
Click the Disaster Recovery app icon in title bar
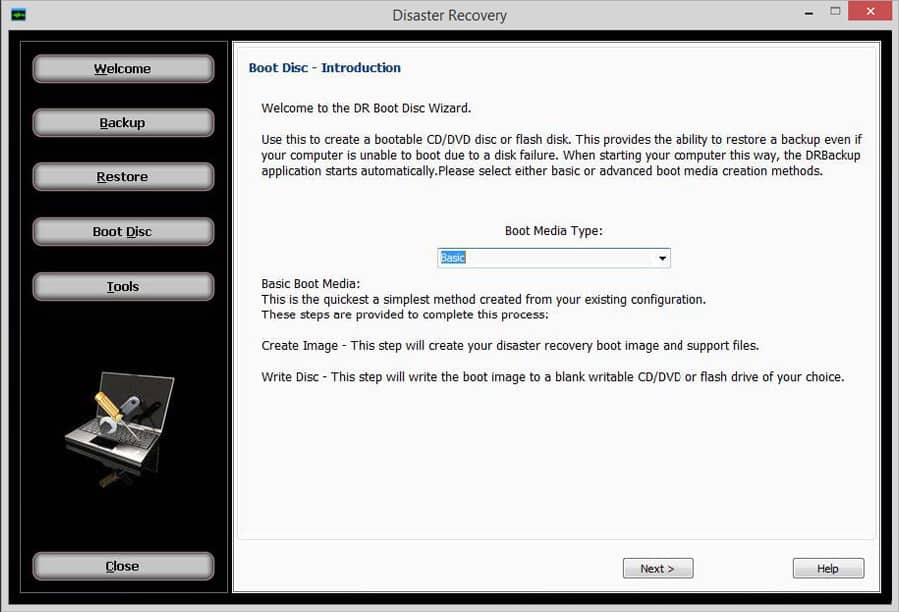coord(18,15)
